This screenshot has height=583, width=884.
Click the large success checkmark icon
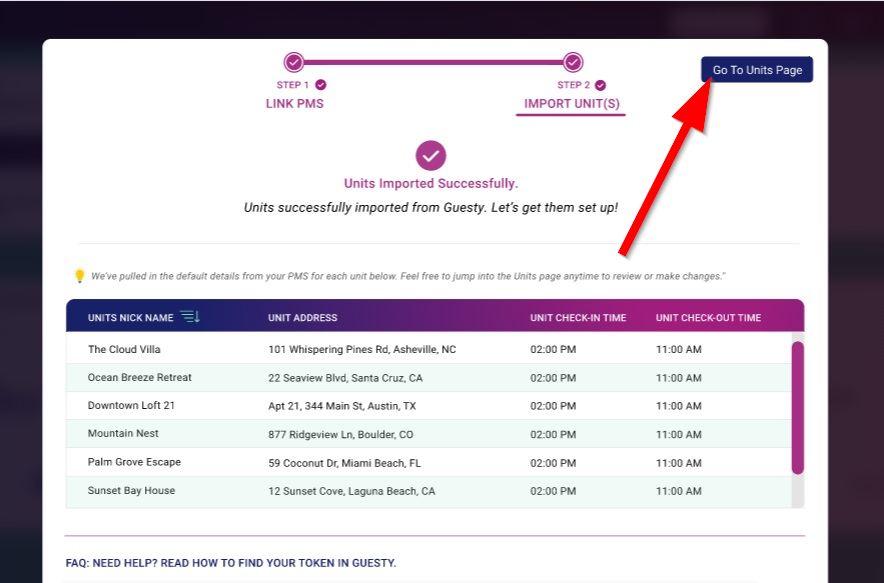click(x=431, y=156)
